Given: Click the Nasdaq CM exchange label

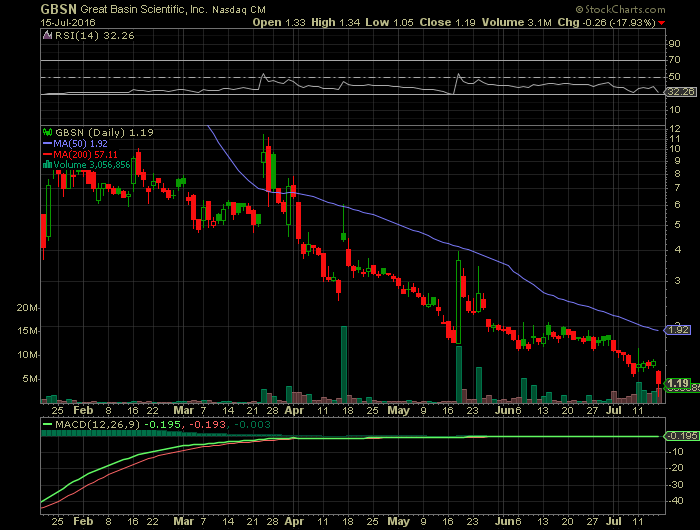Looking at the screenshot, I should point(239,10).
